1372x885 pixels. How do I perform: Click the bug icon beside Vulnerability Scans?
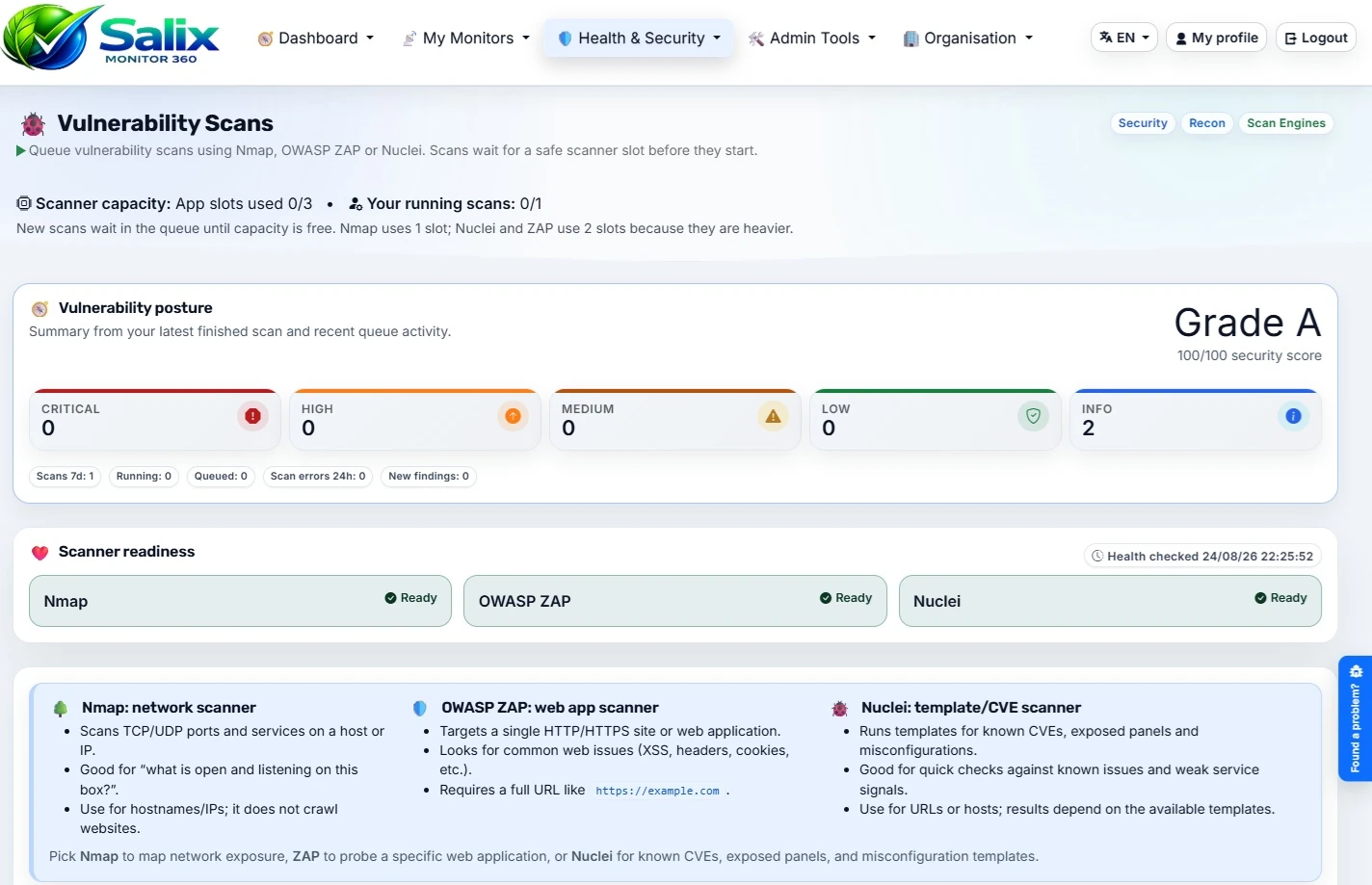[x=34, y=123]
